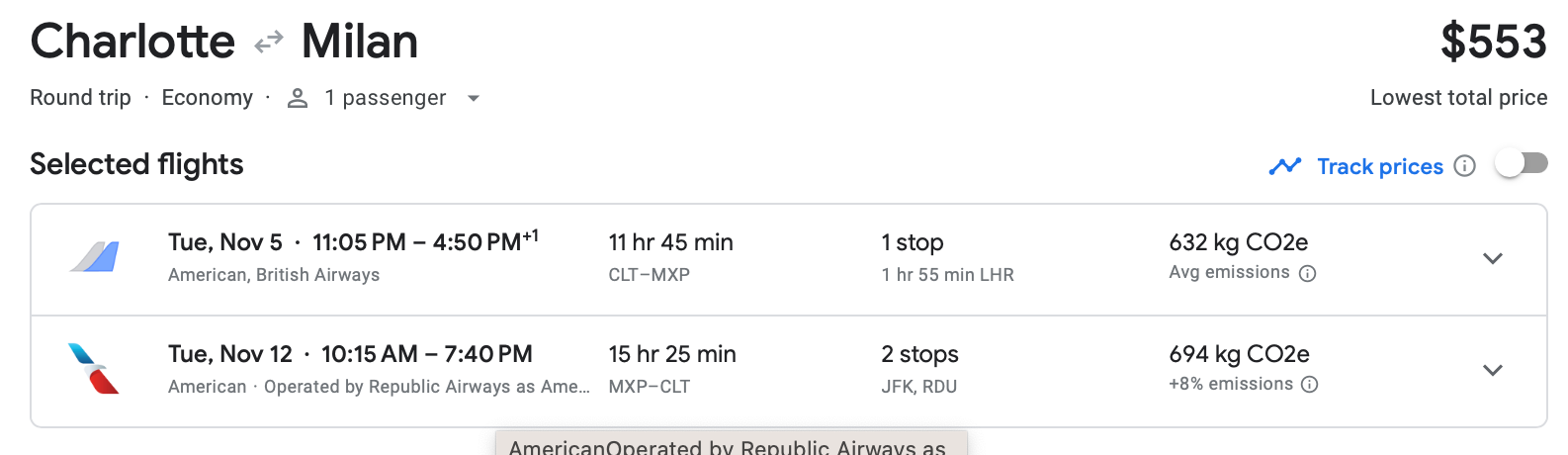1568x455 pixels.
Task: Click the passenger person icon
Action: point(298,98)
